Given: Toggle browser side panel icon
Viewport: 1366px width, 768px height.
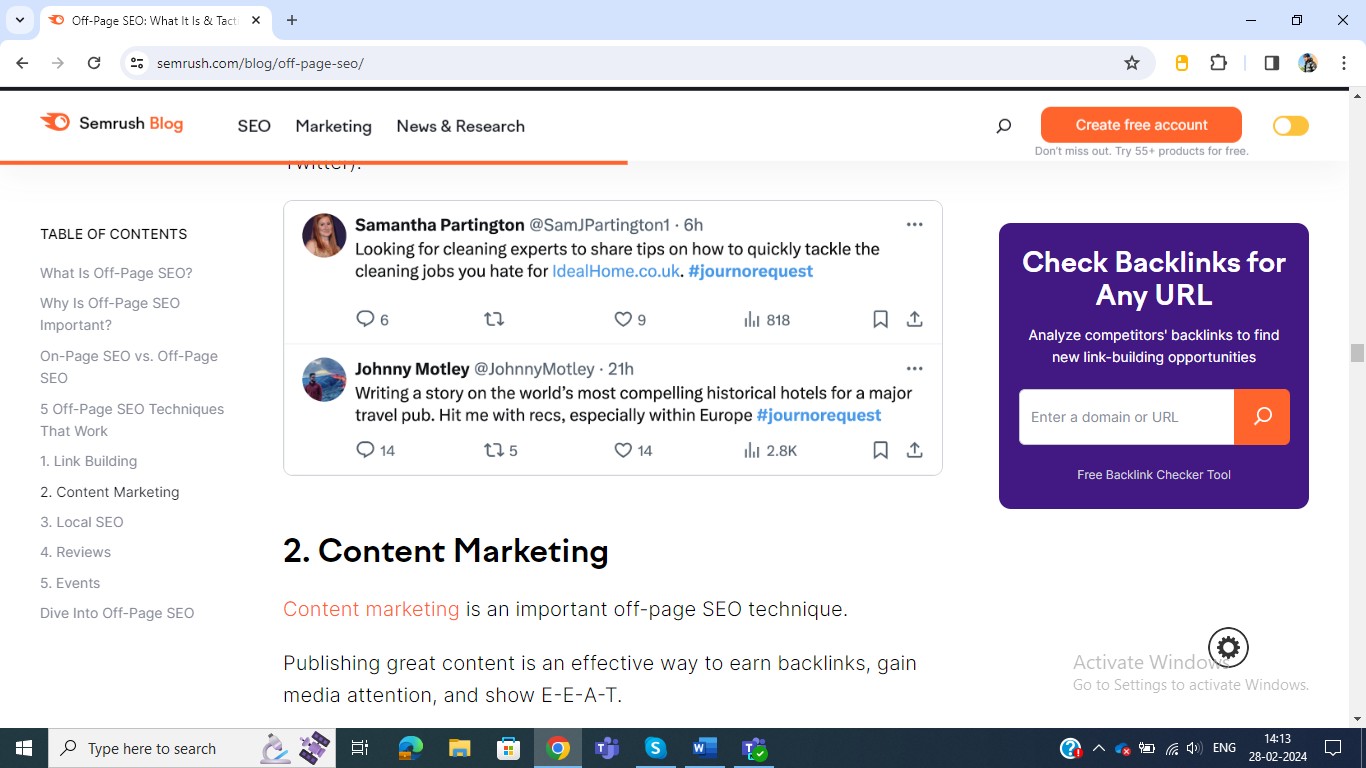Looking at the screenshot, I should click(1272, 63).
